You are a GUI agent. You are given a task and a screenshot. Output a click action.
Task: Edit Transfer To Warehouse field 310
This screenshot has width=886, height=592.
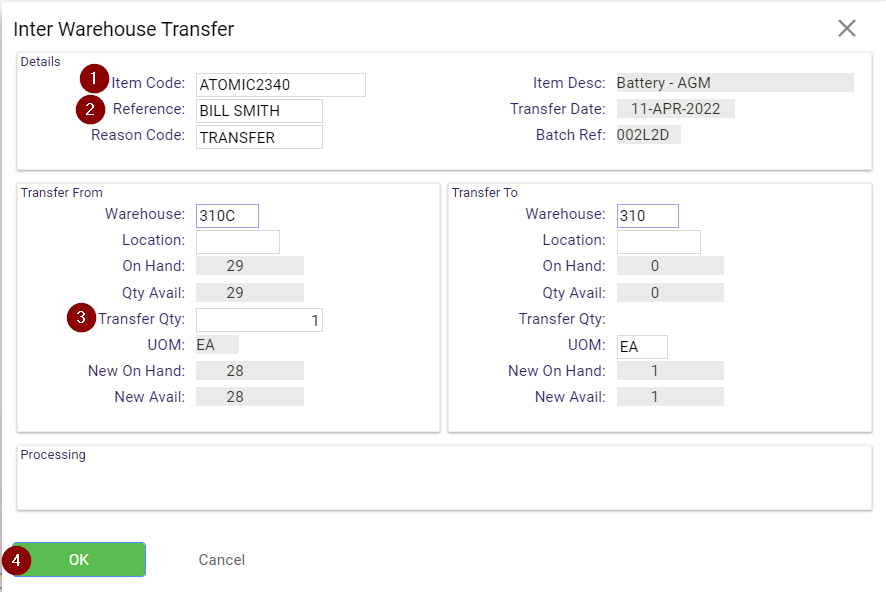648,216
